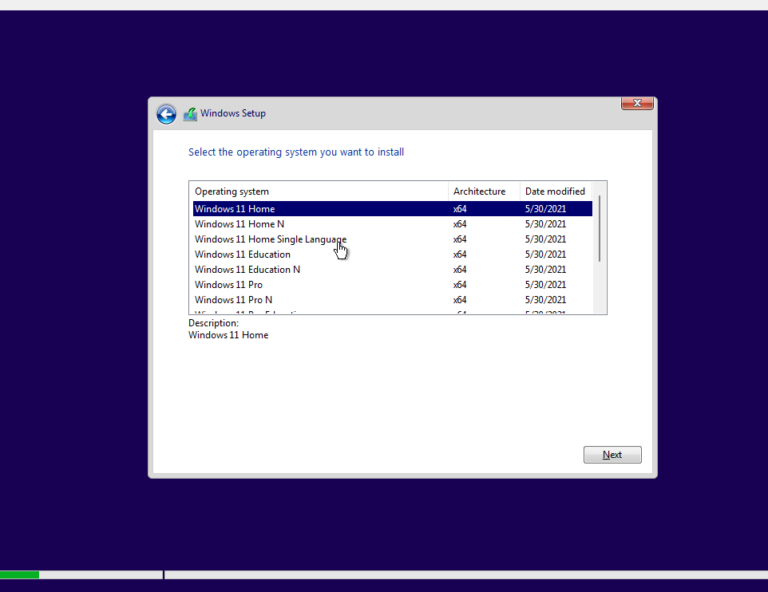The image size is (768, 592).
Task: Click the Architecture column header
Action: click(484, 191)
